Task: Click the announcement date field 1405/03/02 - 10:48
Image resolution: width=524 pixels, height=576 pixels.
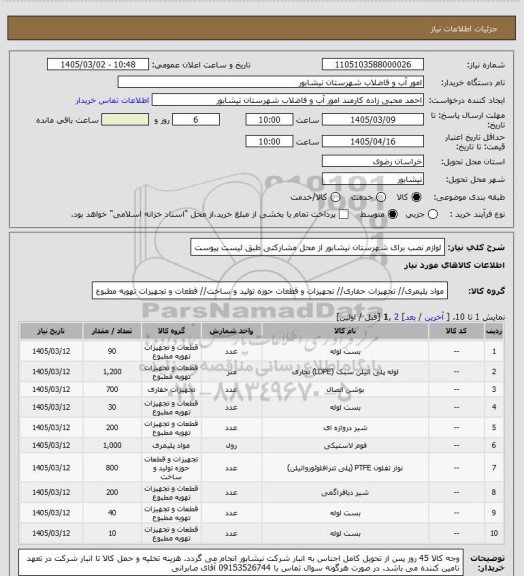Action: 98,64
